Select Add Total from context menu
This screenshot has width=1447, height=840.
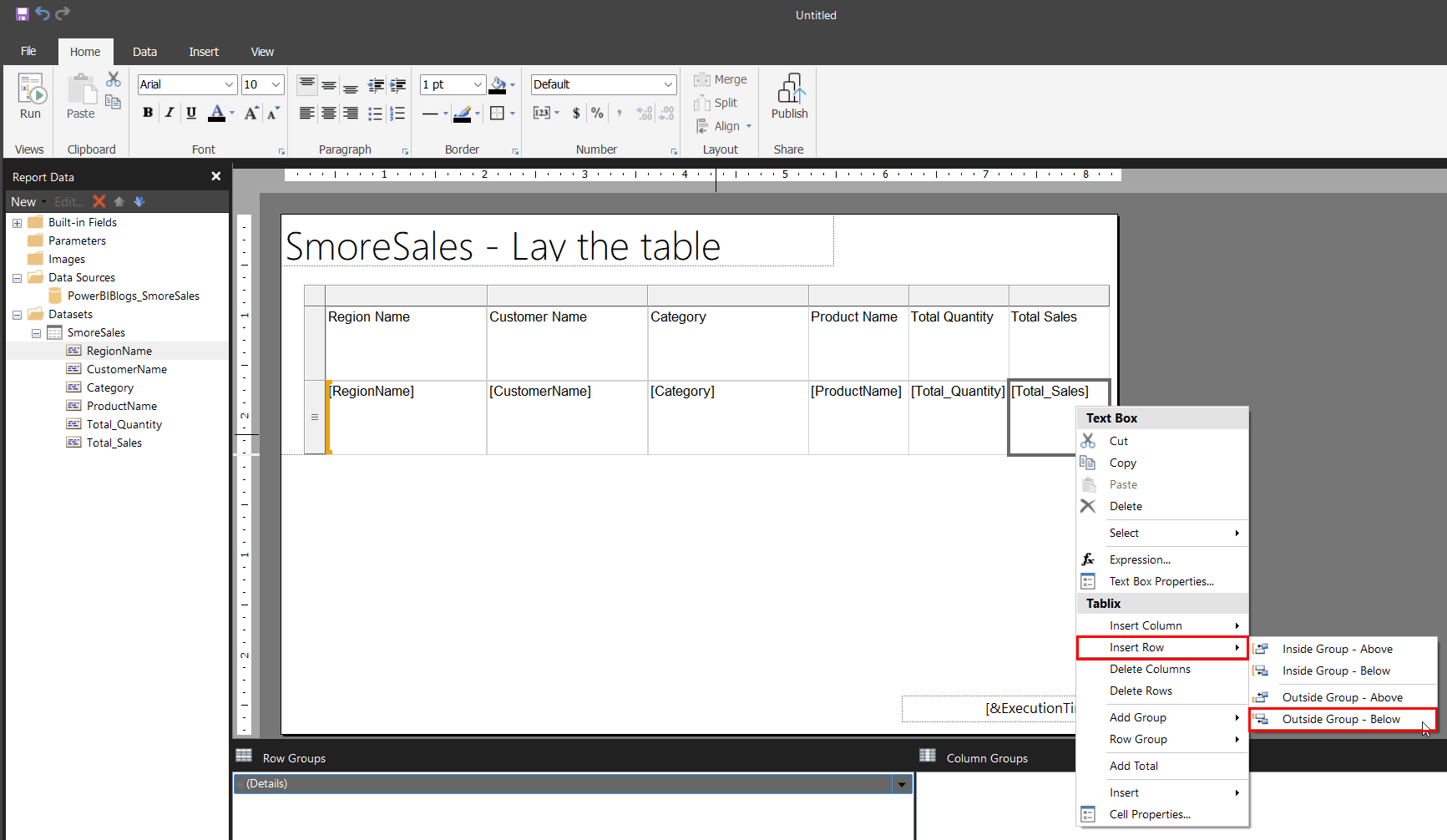point(1162,766)
